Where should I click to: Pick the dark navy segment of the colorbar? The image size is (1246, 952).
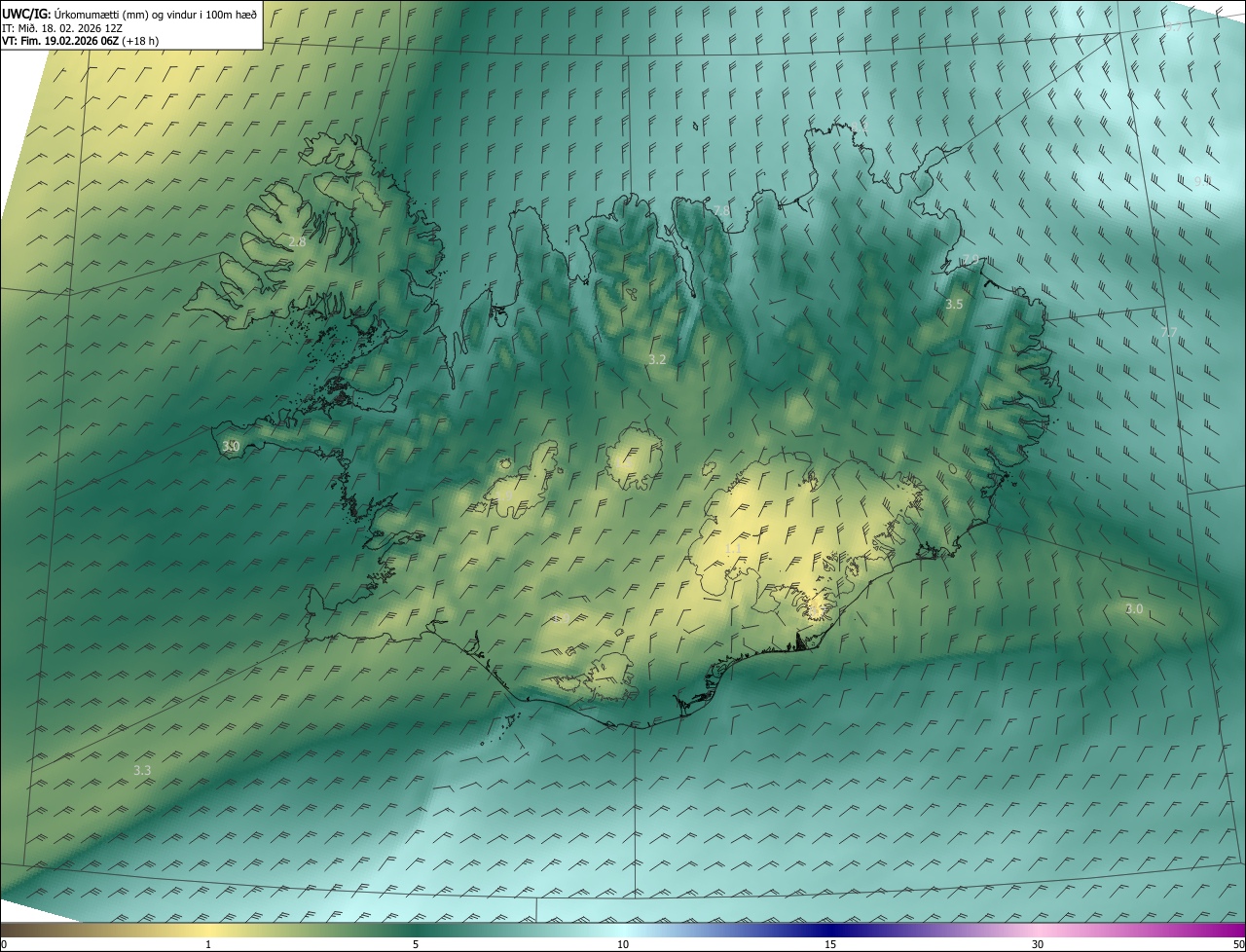pos(830,931)
